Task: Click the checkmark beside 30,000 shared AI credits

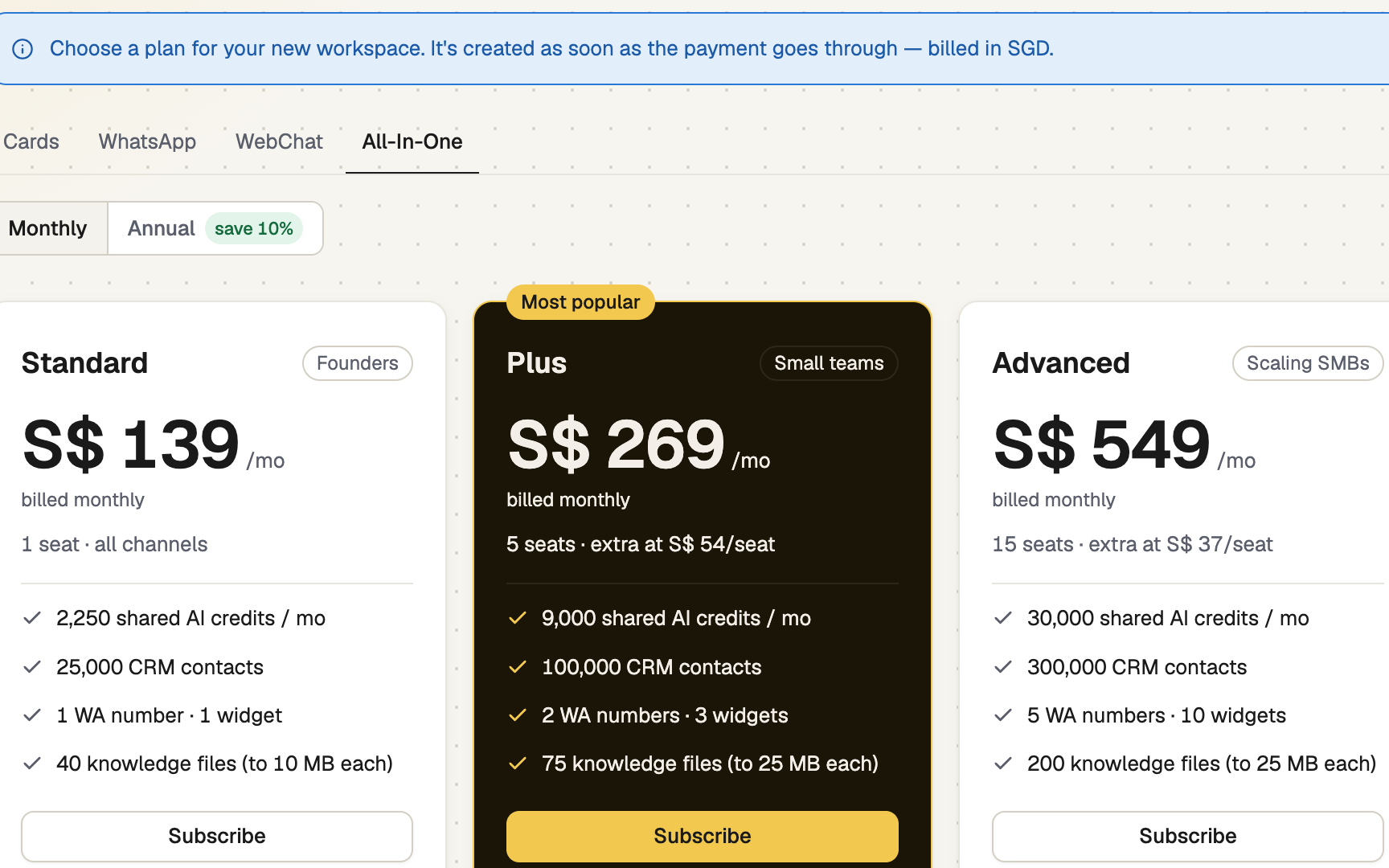Action: point(1003,618)
